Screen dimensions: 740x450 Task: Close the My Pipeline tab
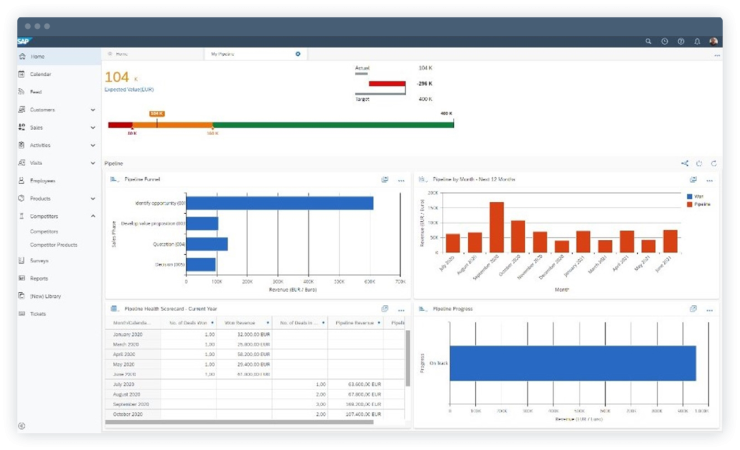coord(297,54)
